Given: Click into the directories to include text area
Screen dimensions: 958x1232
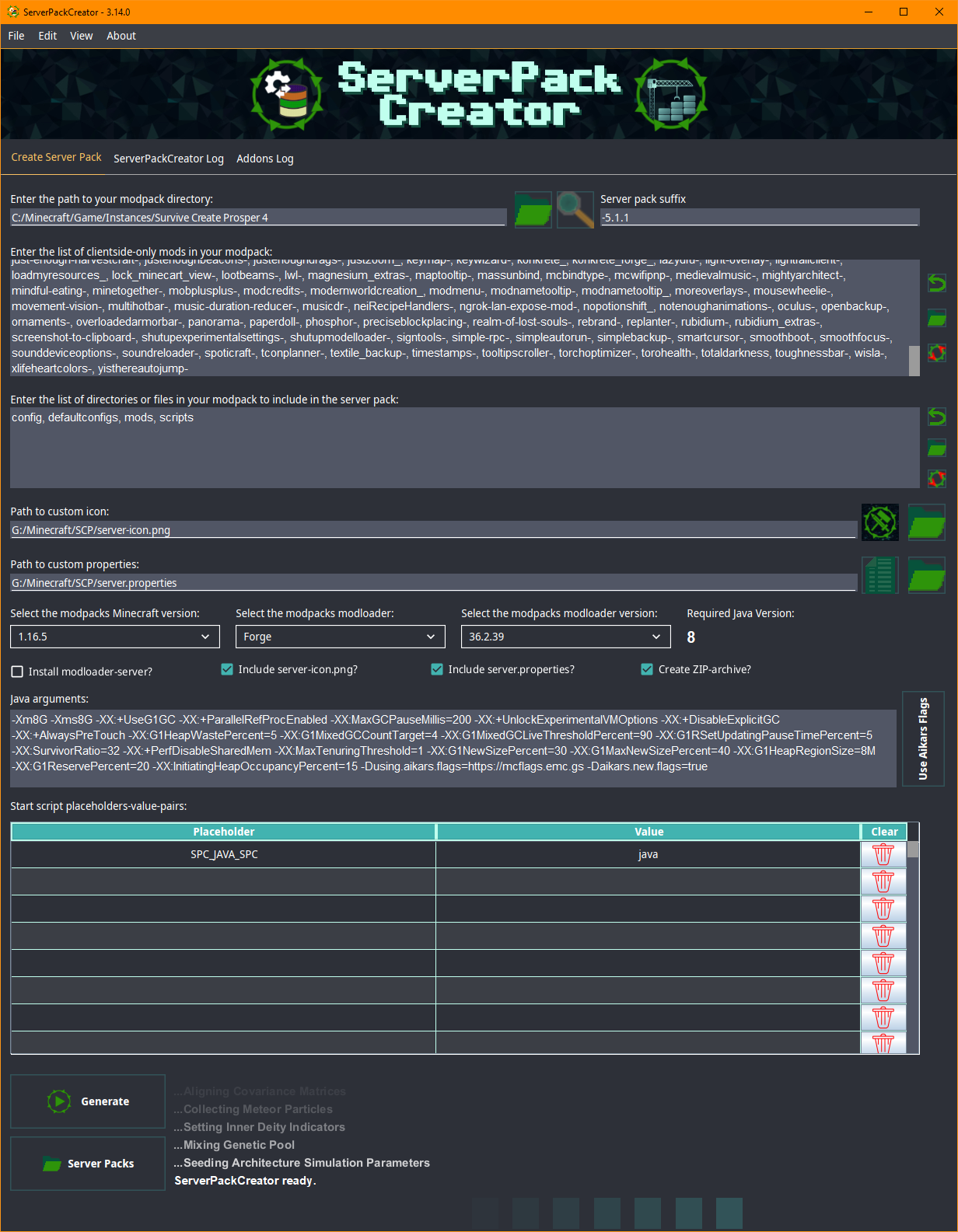Looking at the screenshot, I should (x=465, y=448).
